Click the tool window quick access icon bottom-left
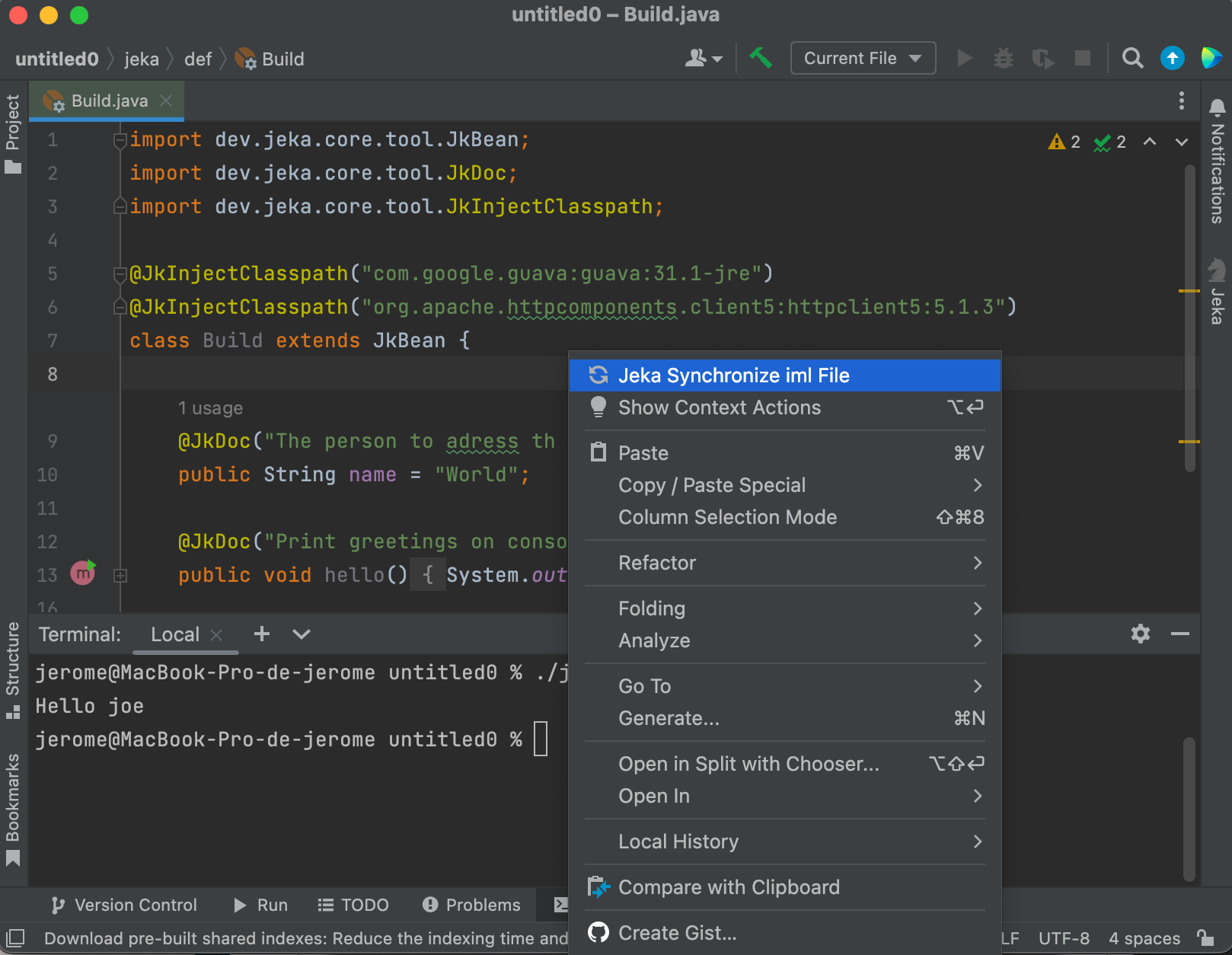This screenshot has height=955, width=1232. [15, 937]
